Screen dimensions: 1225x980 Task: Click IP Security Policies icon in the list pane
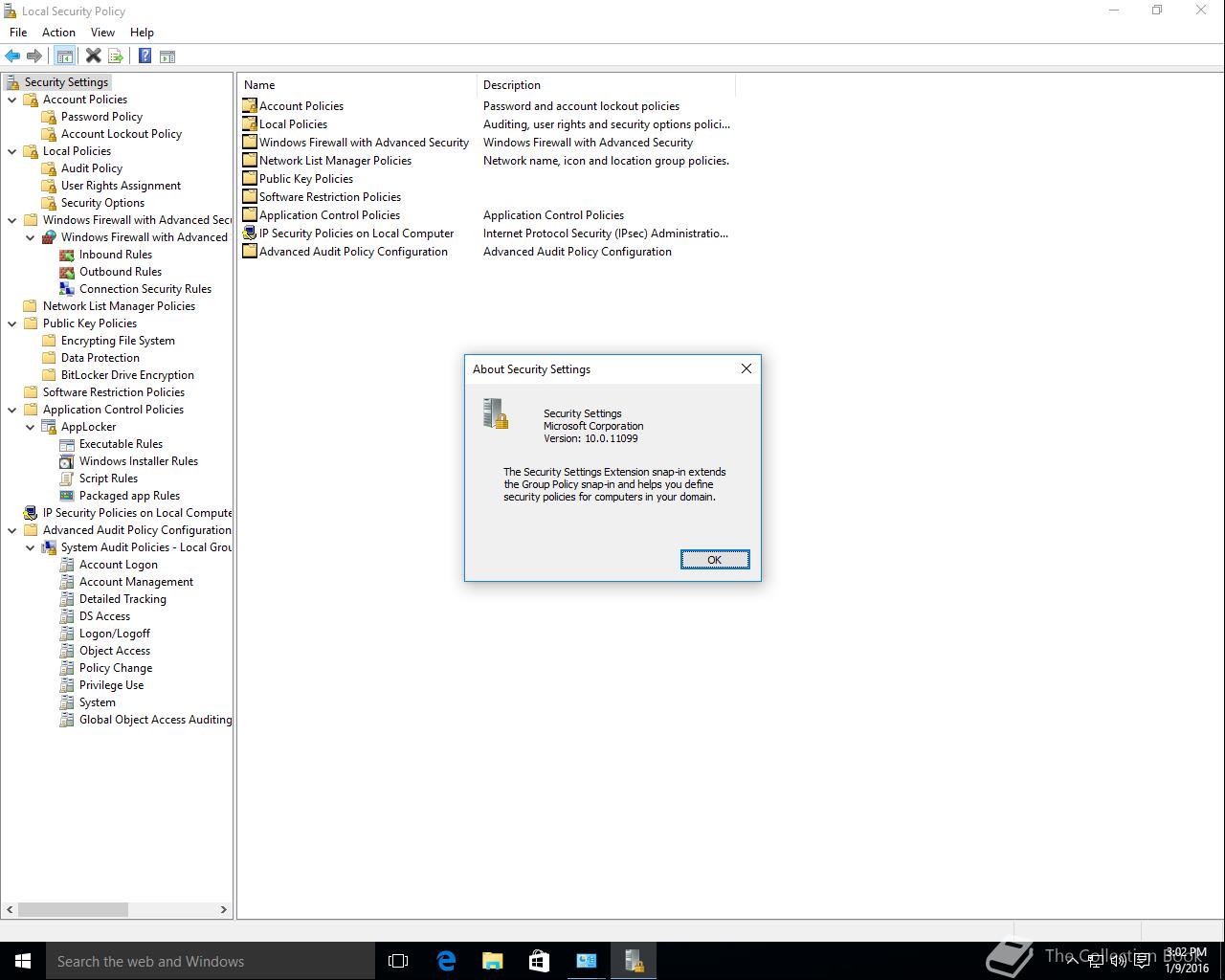coord(250,234)
